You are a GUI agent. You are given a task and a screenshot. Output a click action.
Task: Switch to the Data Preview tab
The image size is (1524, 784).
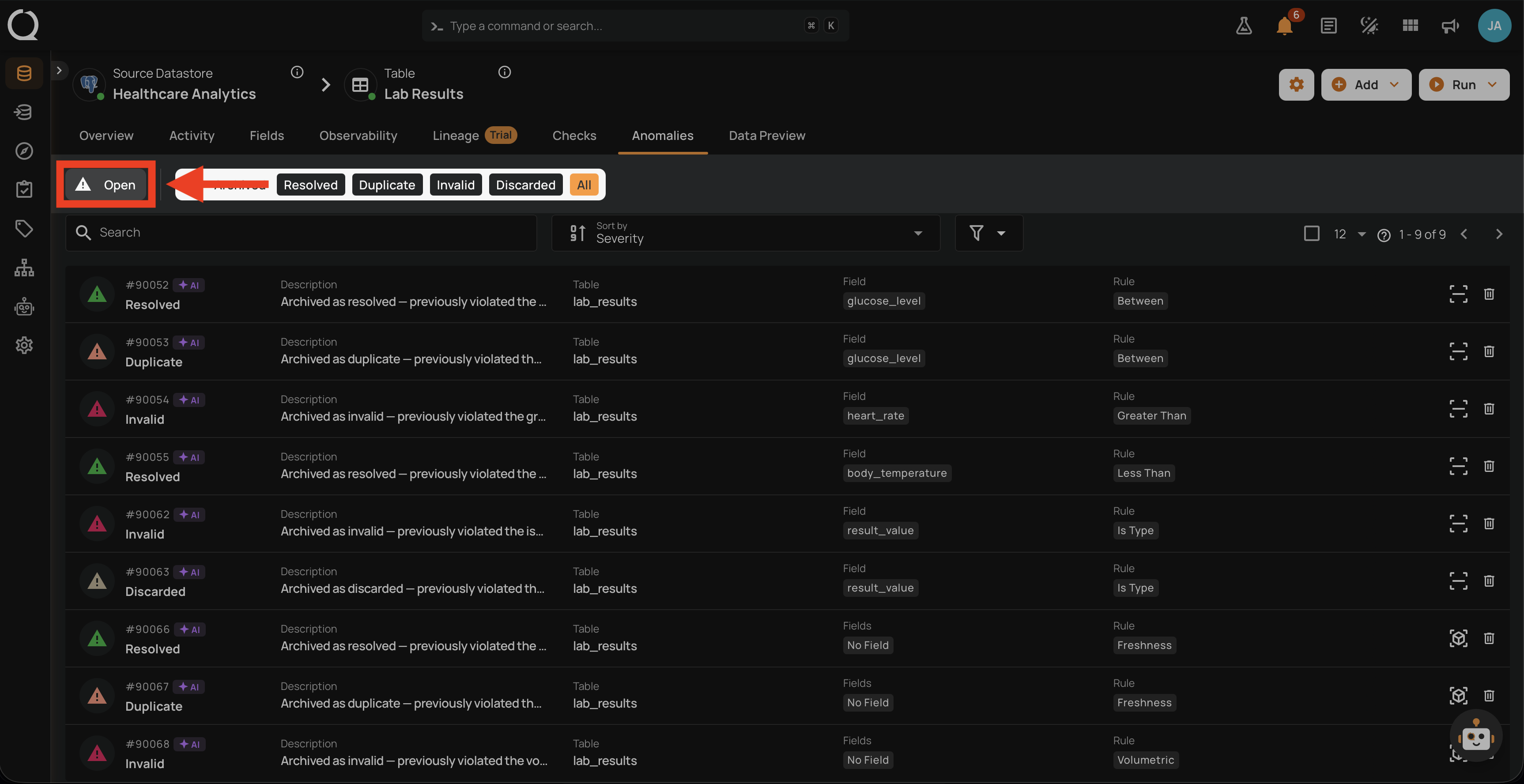(x=767, y=136)
